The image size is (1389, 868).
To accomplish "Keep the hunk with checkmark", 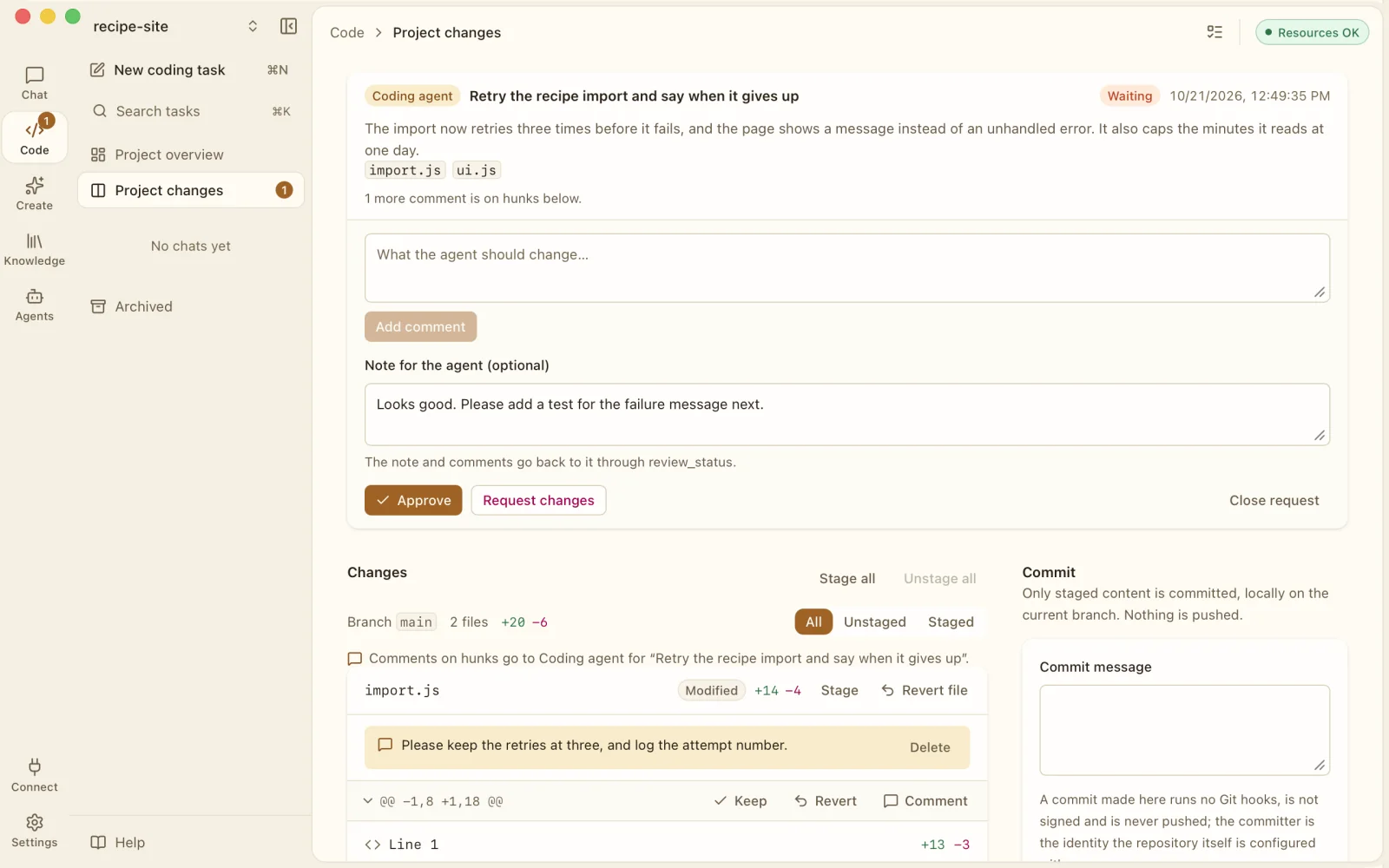I will pyautogui.click(x=741, y=801).
